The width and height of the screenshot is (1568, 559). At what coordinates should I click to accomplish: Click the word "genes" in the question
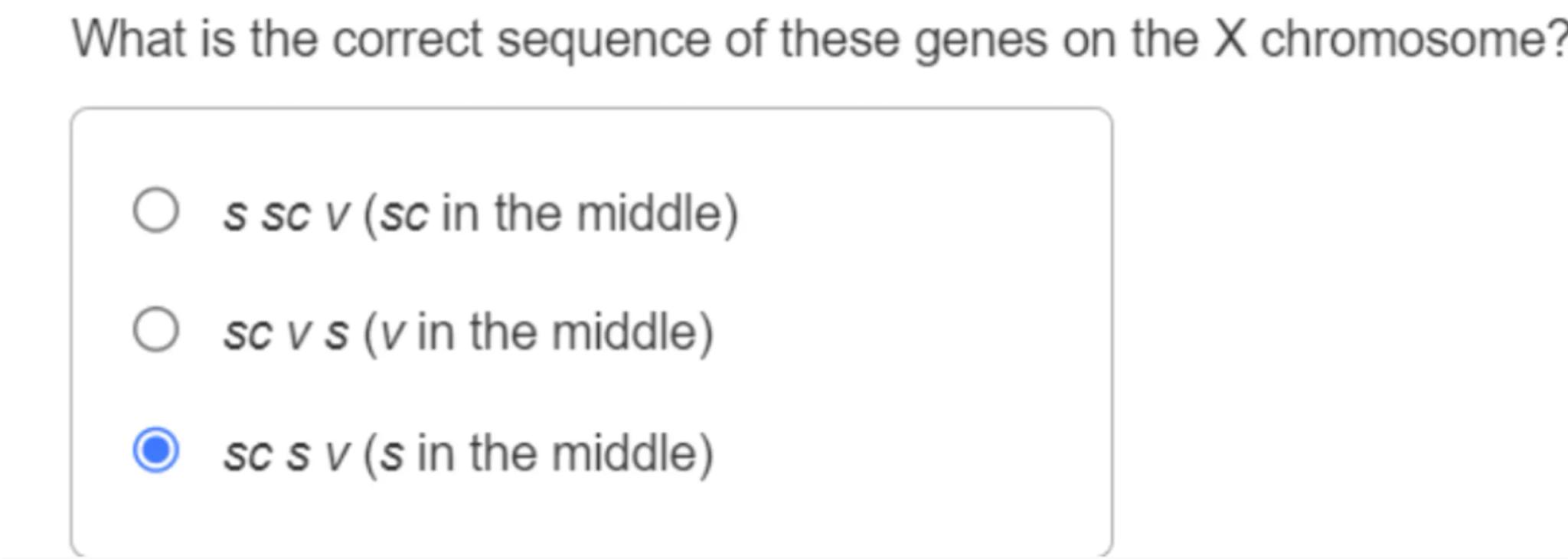pos(980,40)
